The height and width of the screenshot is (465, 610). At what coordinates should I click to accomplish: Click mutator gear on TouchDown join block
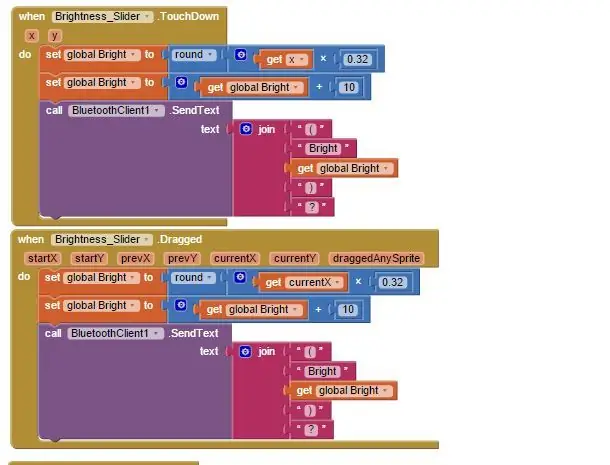tap(246, 129)
